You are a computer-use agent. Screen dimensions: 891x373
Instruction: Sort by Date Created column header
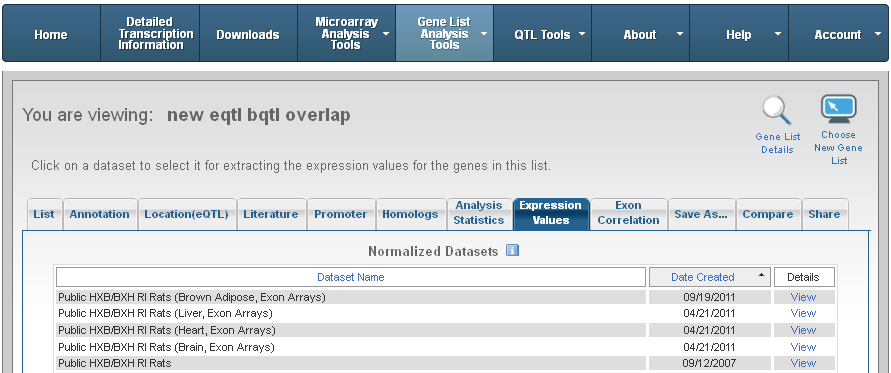coord(710,277)
